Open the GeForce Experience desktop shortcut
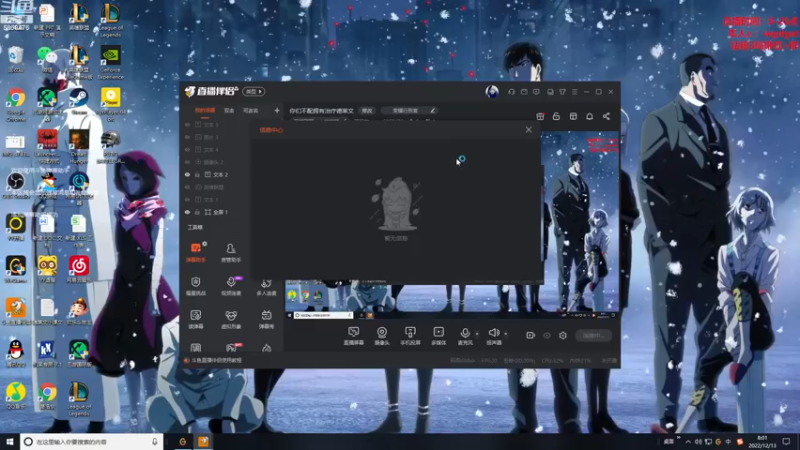 111,63
